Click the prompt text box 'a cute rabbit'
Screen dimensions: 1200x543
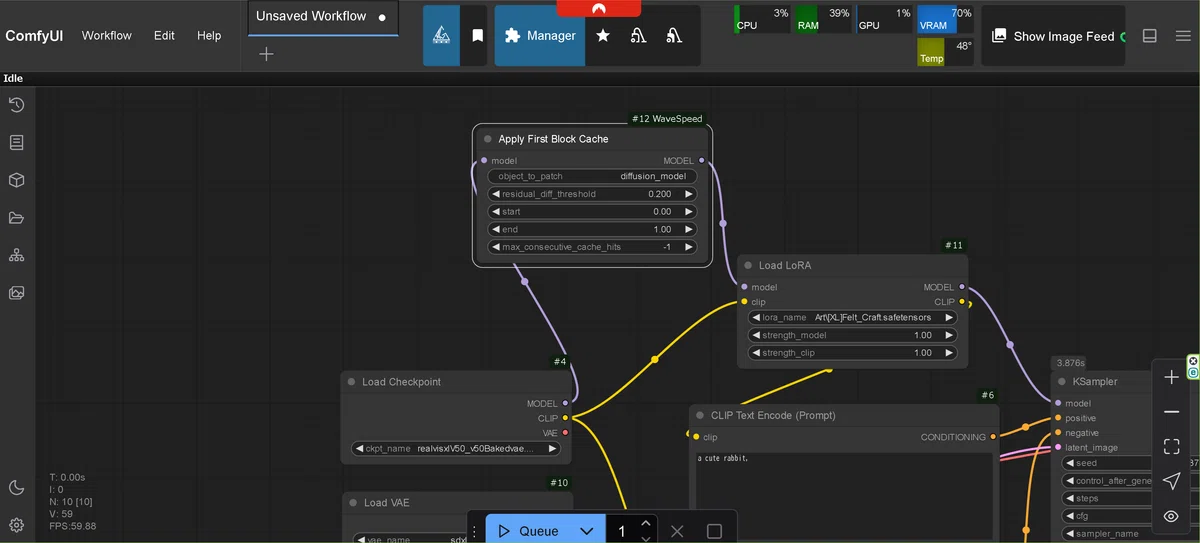click(x=843, y=498)
